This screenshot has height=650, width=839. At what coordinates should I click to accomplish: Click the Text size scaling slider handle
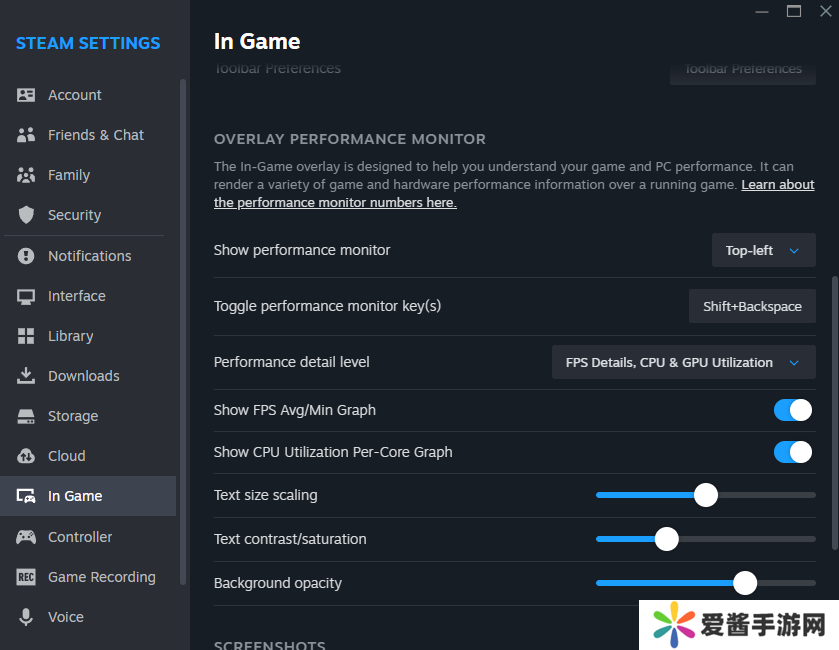706,495
